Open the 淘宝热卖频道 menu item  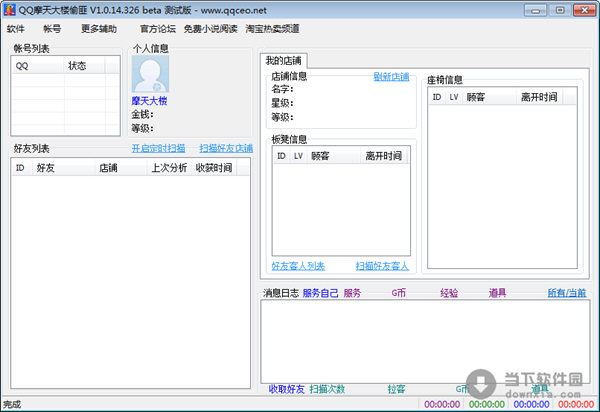pyautogui.click(x=272, y=28)
